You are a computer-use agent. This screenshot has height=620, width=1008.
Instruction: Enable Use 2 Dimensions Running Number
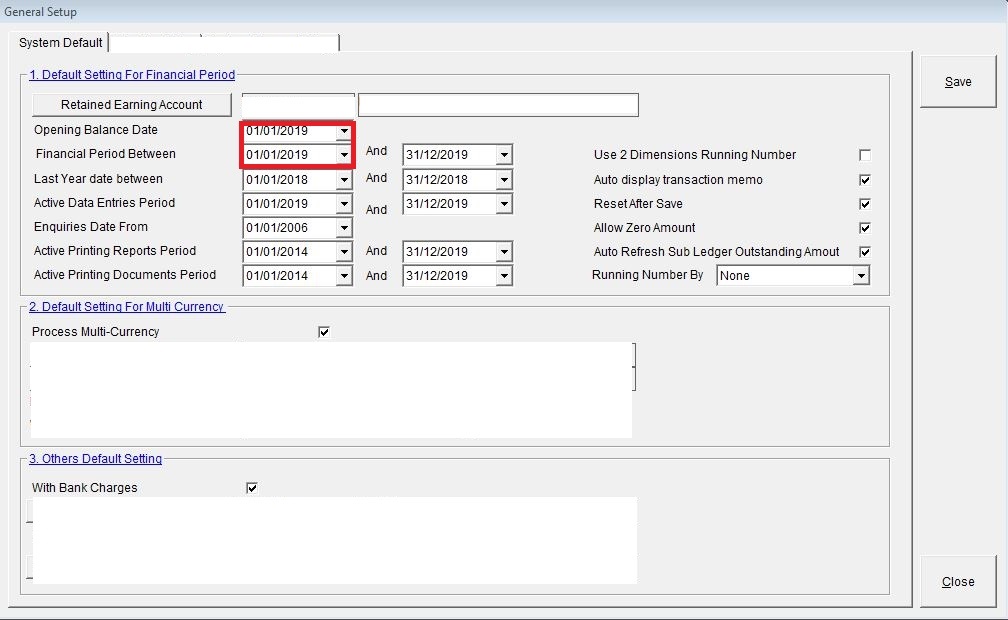click(x=865, y=155)
